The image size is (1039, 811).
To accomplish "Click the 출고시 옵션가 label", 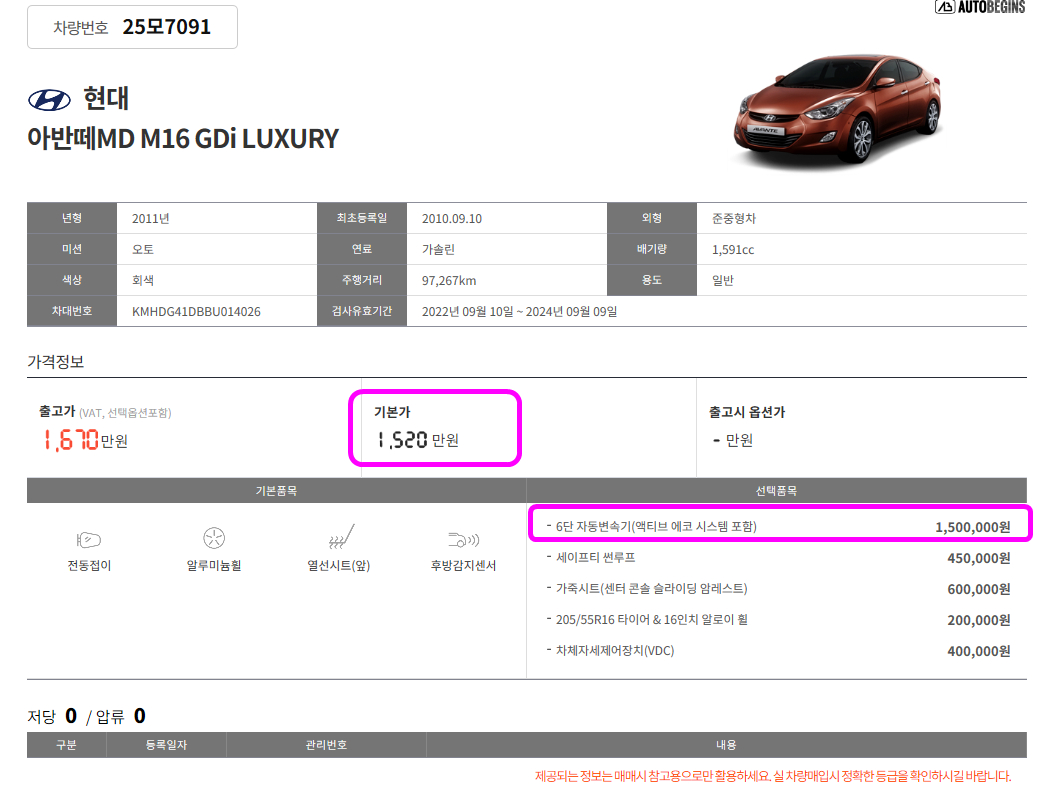I will click(747, 412).
